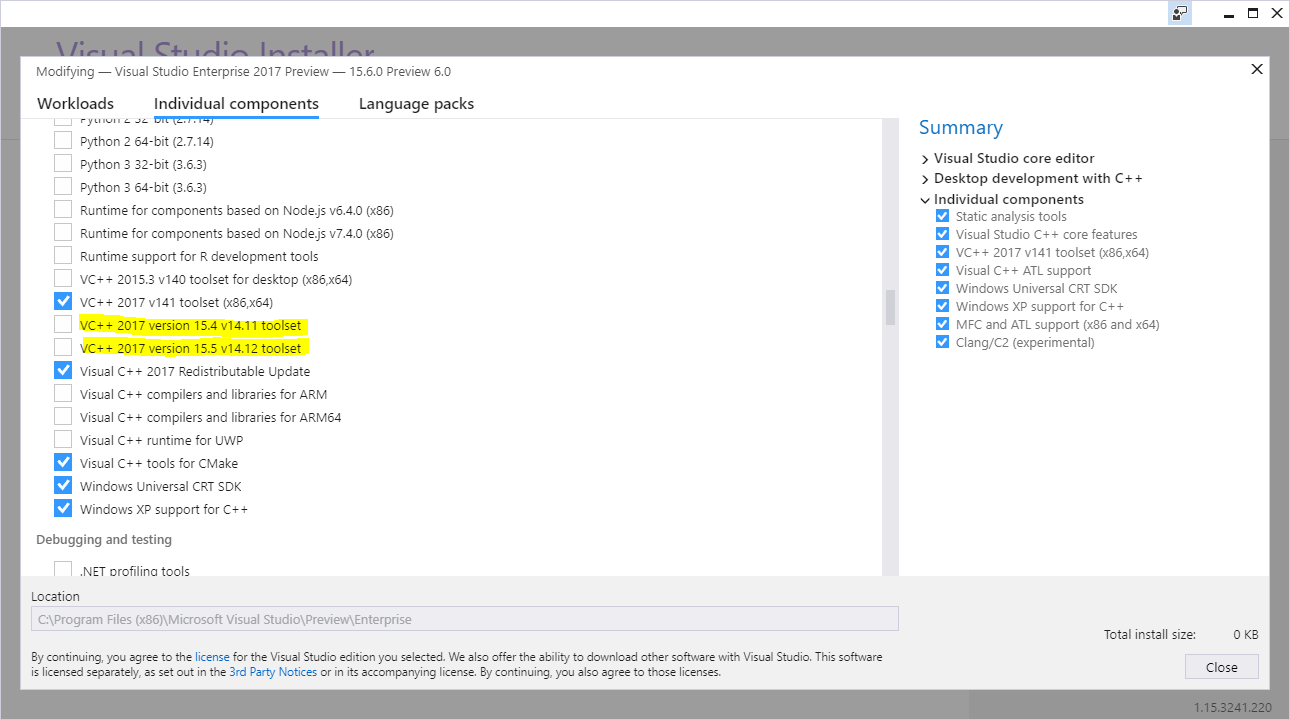Collapse Individual components section in Summary
The width and height of the screenshot is (1290, 720).
(x=925, y=199)
